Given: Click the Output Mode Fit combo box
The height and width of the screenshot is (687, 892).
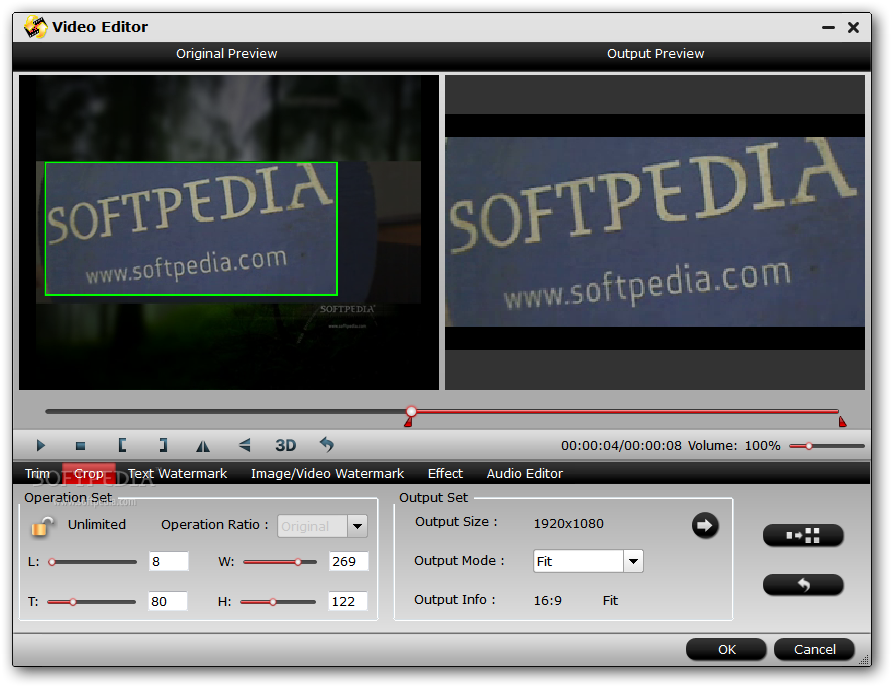Looking at the screenshot, I should [x=588, y=561].
